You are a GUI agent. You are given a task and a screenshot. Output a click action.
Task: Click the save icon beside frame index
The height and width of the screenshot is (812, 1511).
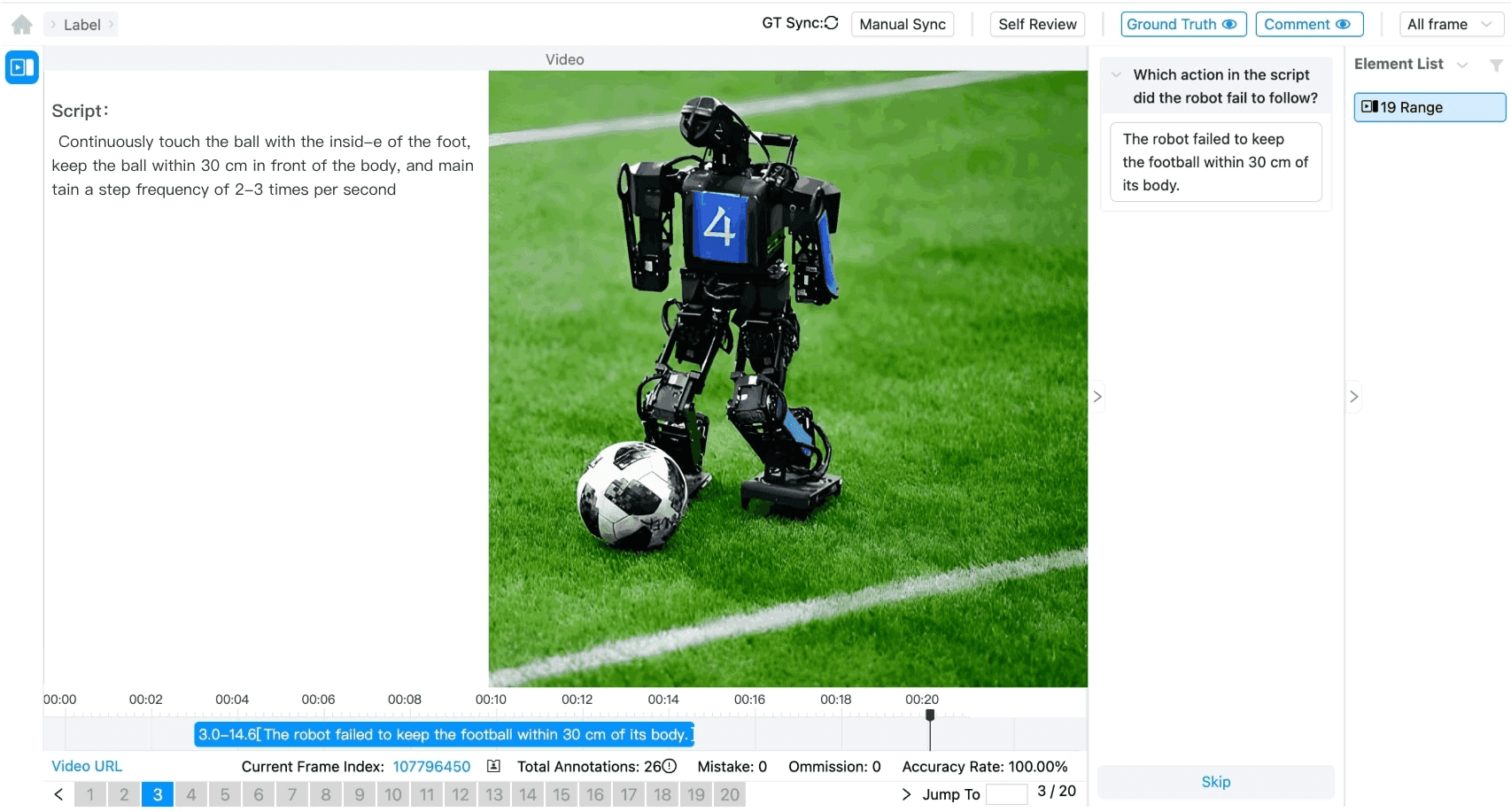tap(493, 766)
